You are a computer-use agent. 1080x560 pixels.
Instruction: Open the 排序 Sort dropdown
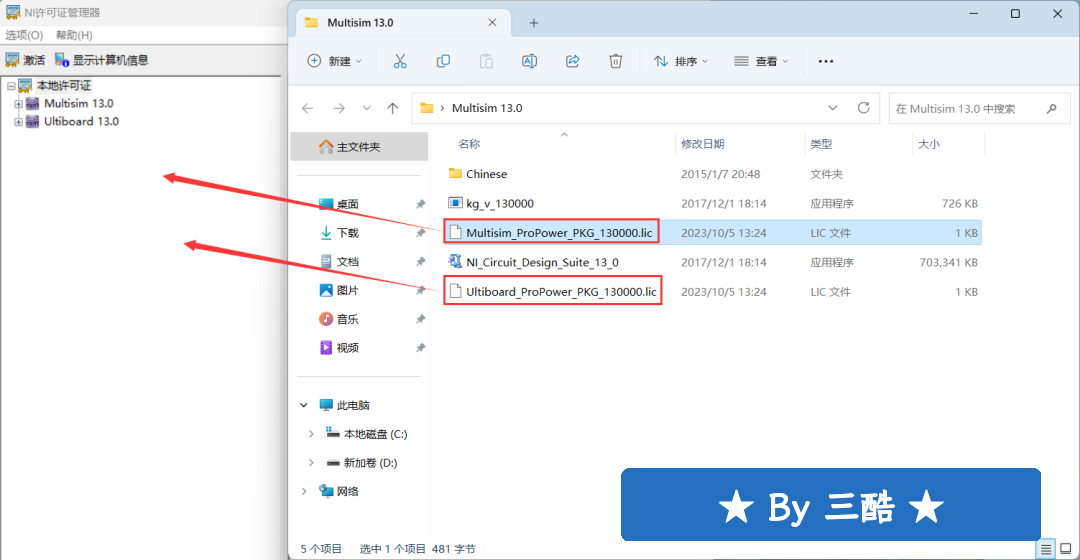pos(681,61)
